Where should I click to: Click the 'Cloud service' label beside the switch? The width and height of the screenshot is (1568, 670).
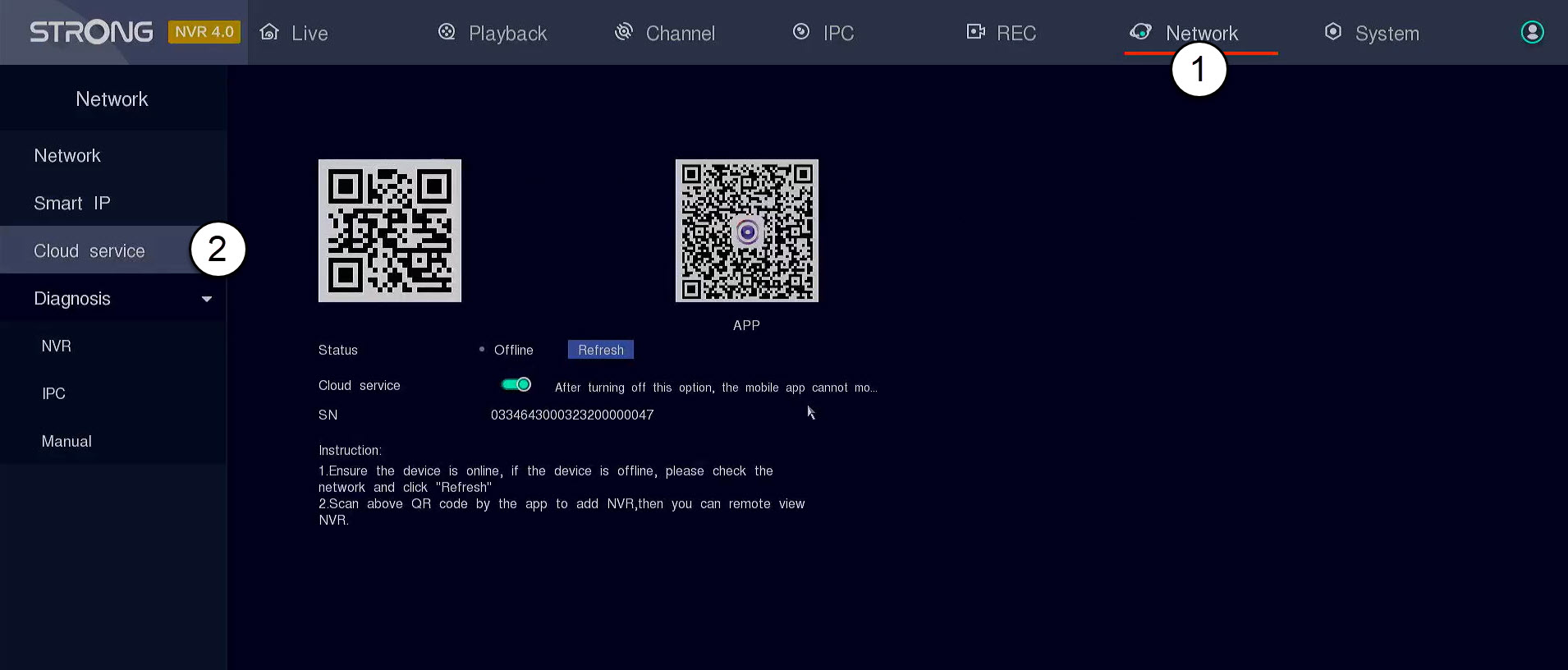tap(360, 385)
